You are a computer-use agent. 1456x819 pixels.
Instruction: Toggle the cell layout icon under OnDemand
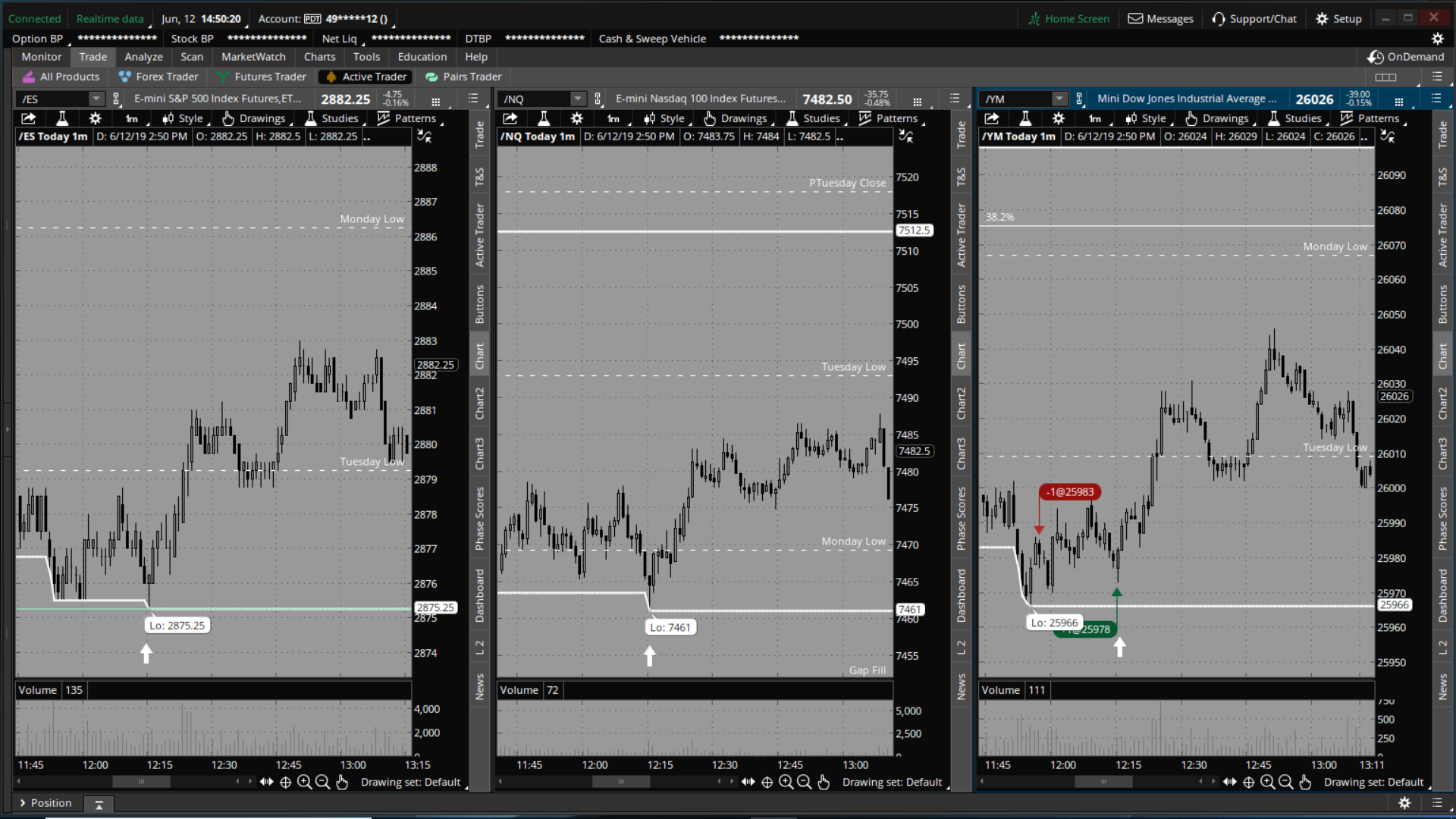tap(1385, 77)
